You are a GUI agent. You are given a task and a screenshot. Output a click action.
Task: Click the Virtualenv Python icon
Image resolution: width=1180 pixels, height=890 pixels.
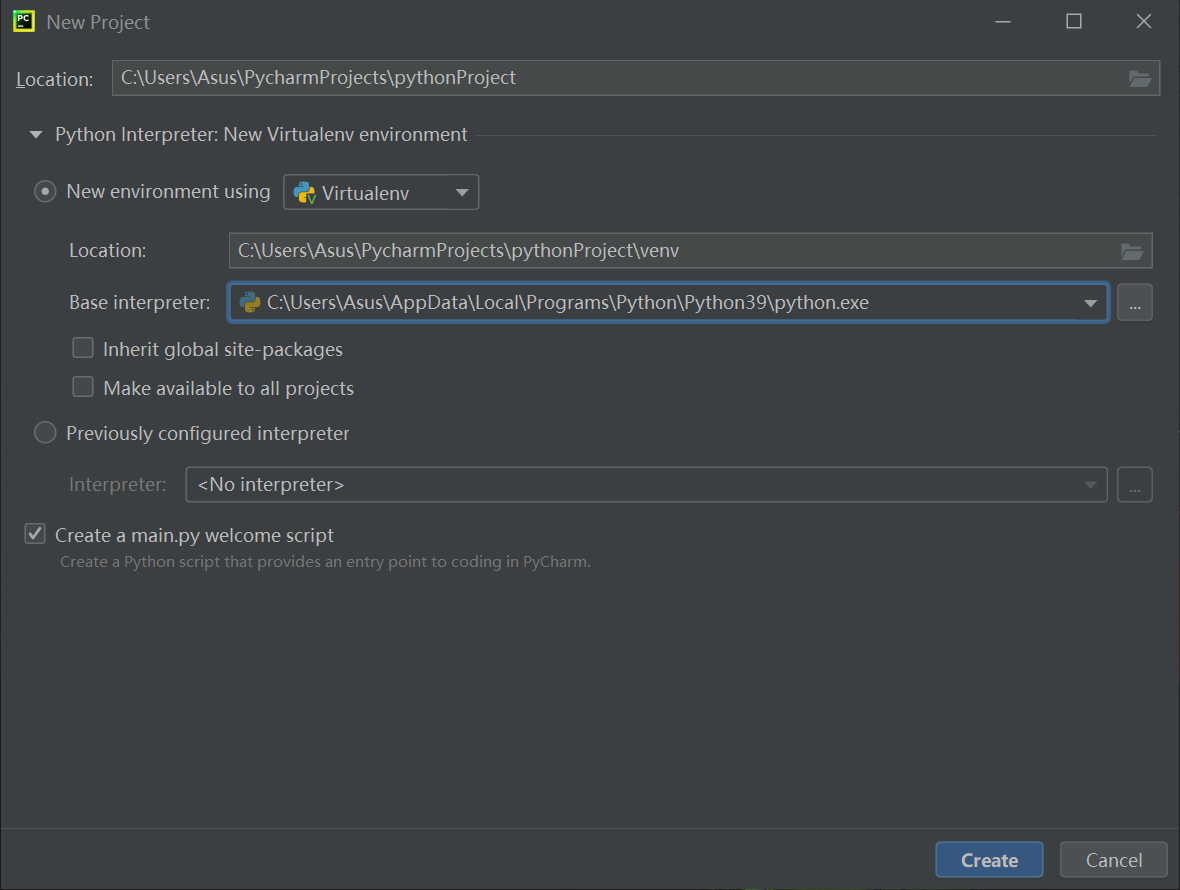(x=305, y=193)
